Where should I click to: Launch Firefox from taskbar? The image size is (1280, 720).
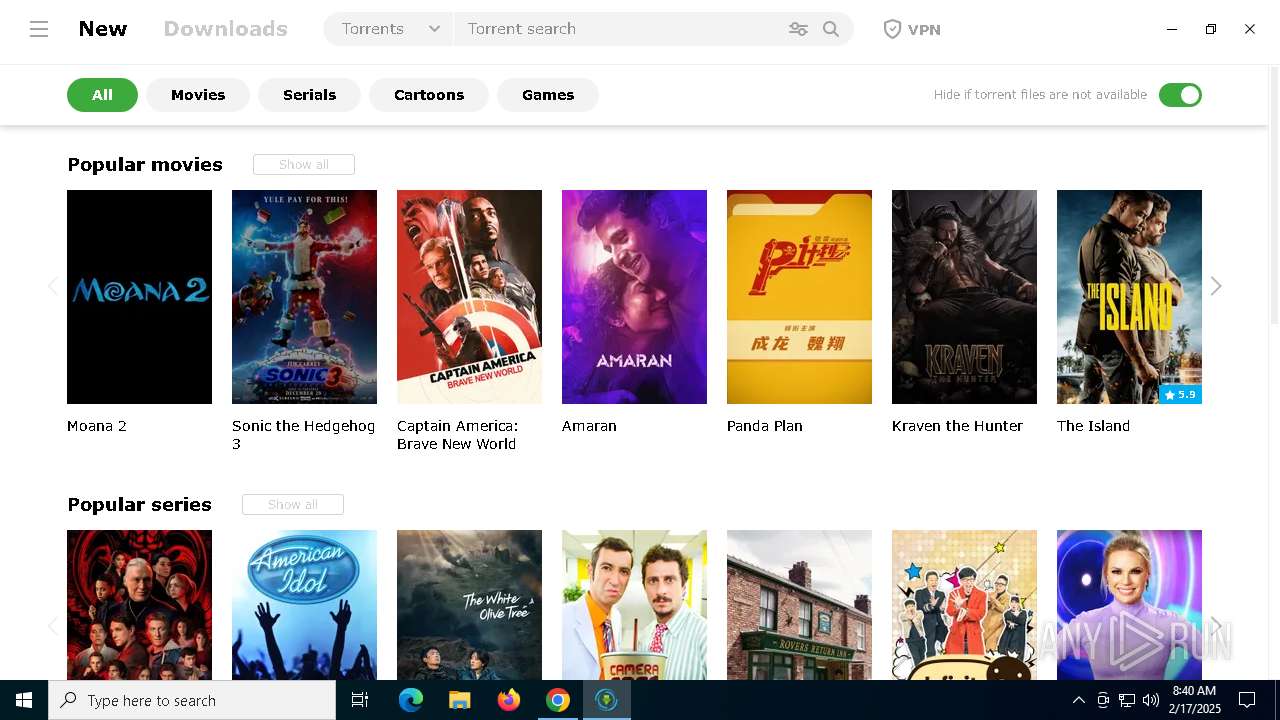pyautogui.click(x=509, y=700)
